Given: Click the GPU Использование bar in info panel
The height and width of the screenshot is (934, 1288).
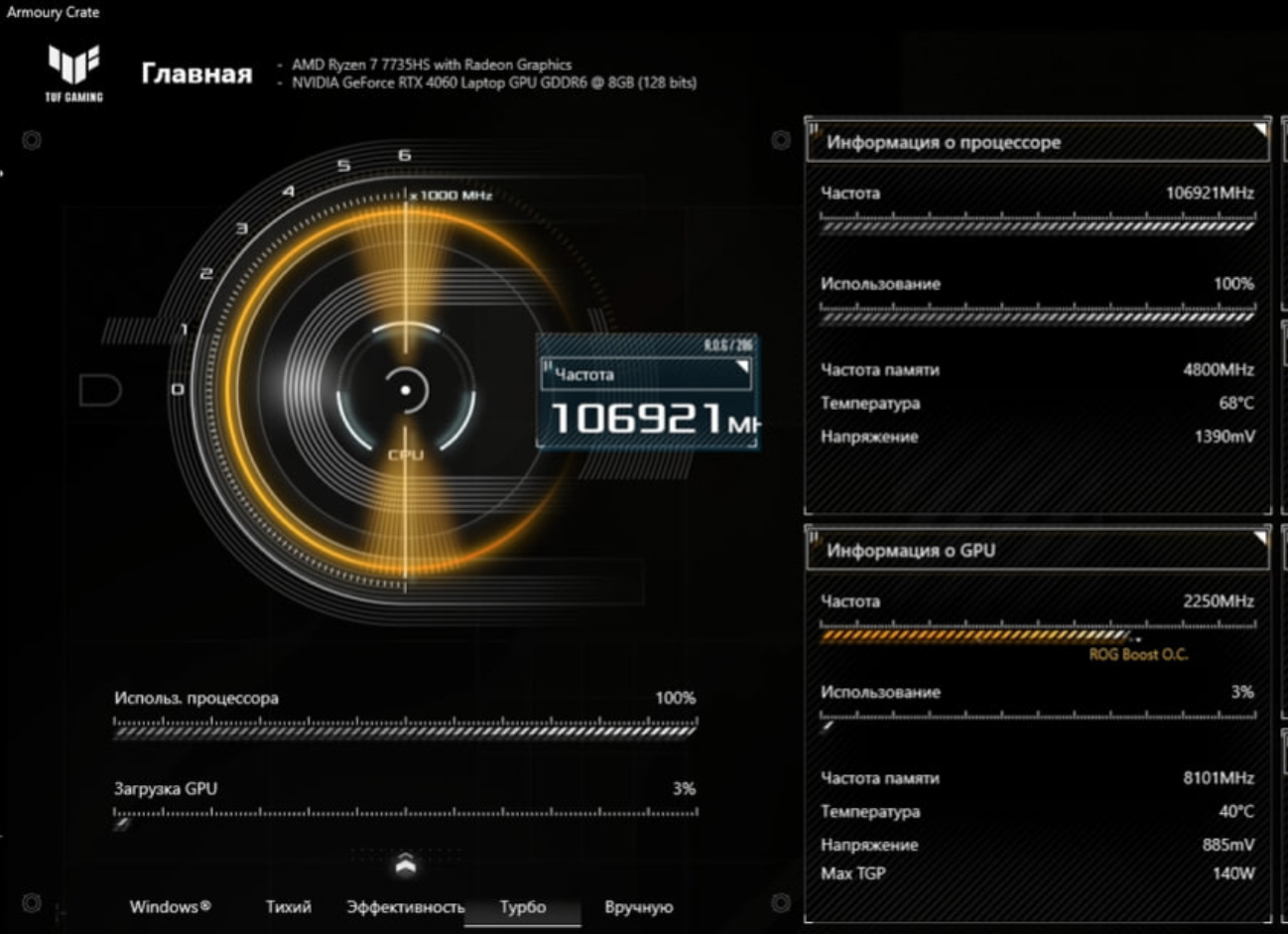Looking at the screenshot, I should (x=1037, y=722).
